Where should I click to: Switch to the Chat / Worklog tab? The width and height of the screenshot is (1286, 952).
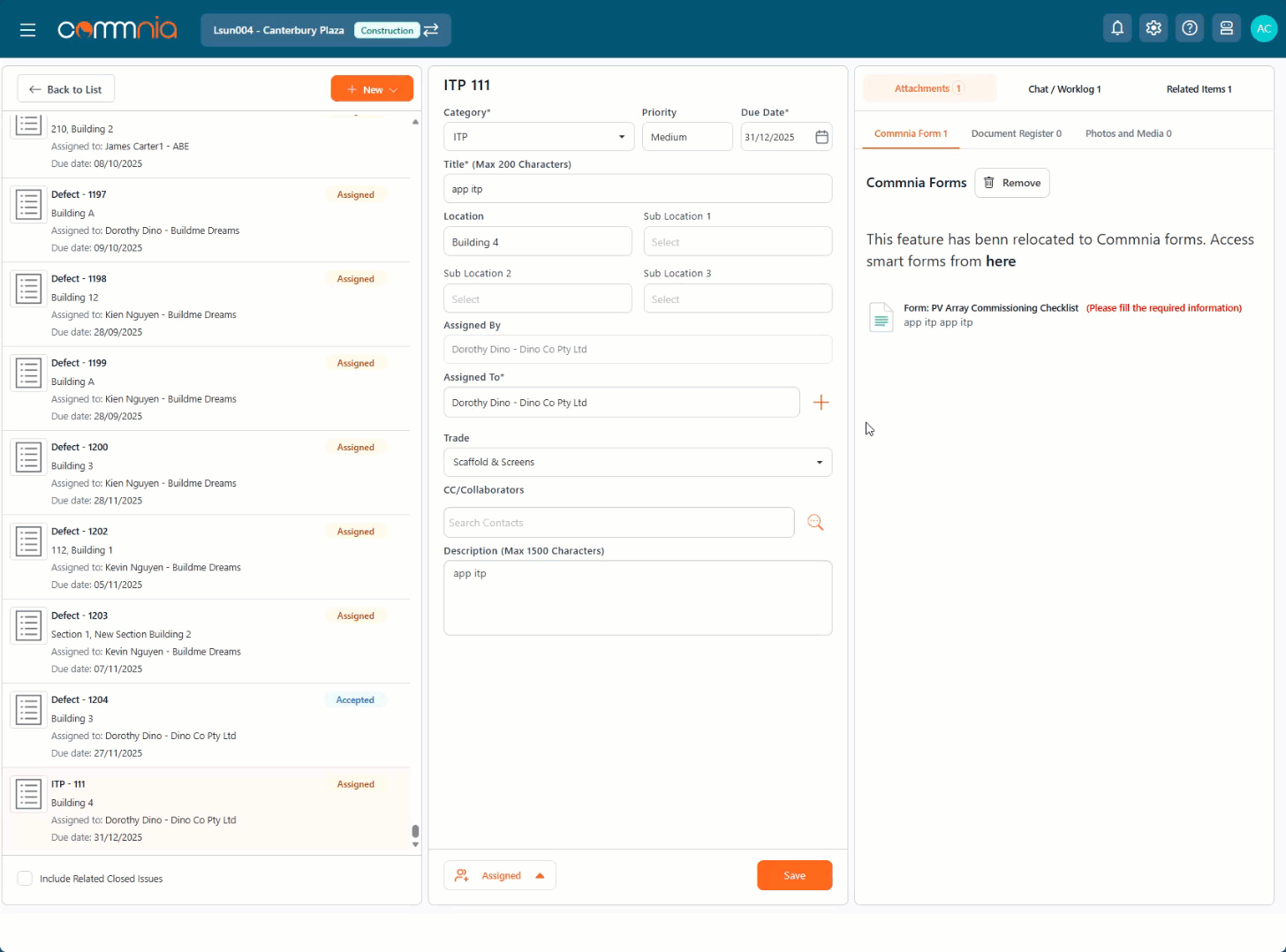(1063, 88)
